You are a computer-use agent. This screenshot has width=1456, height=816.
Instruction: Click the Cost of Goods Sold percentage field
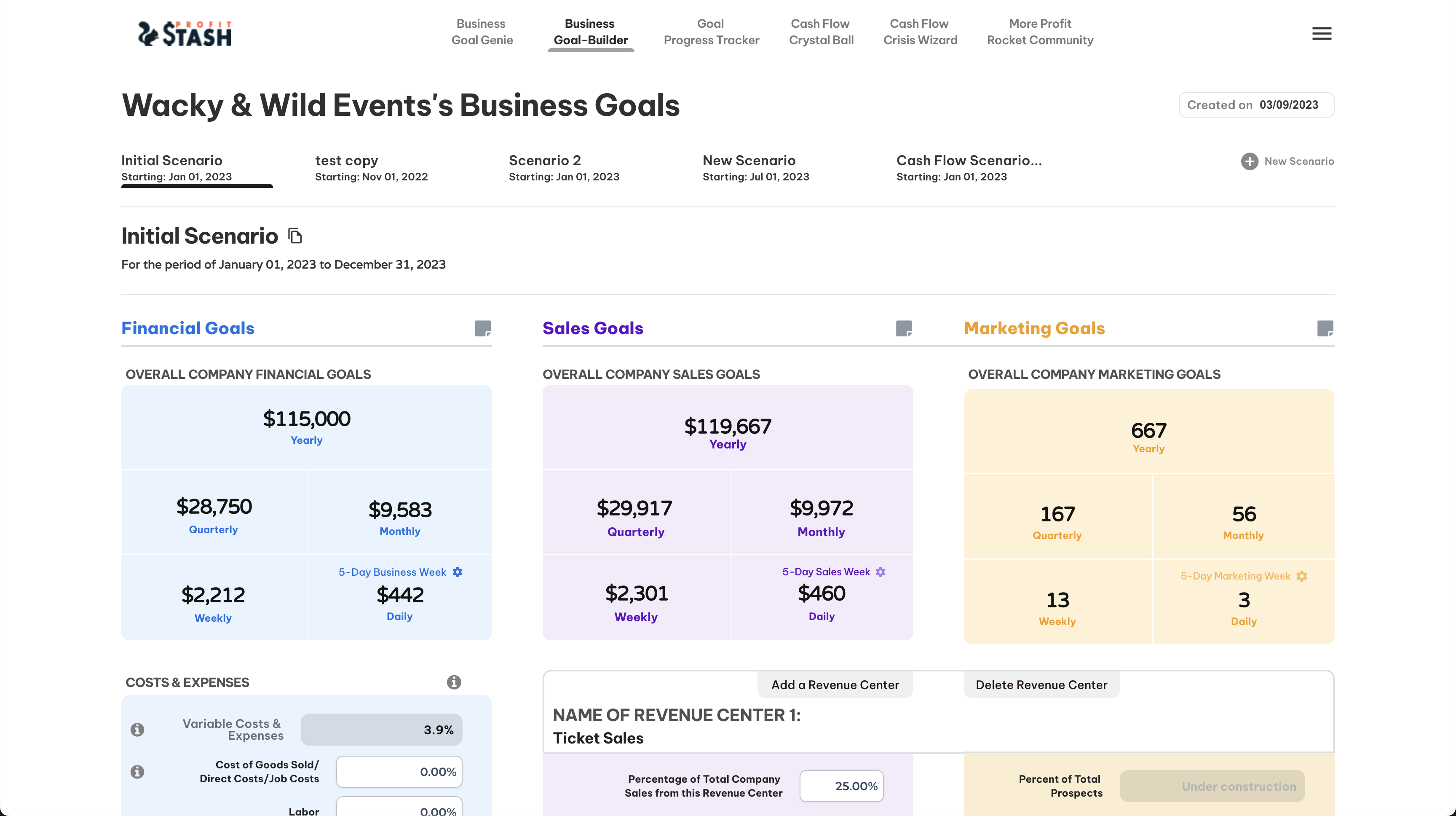point(399,771)
